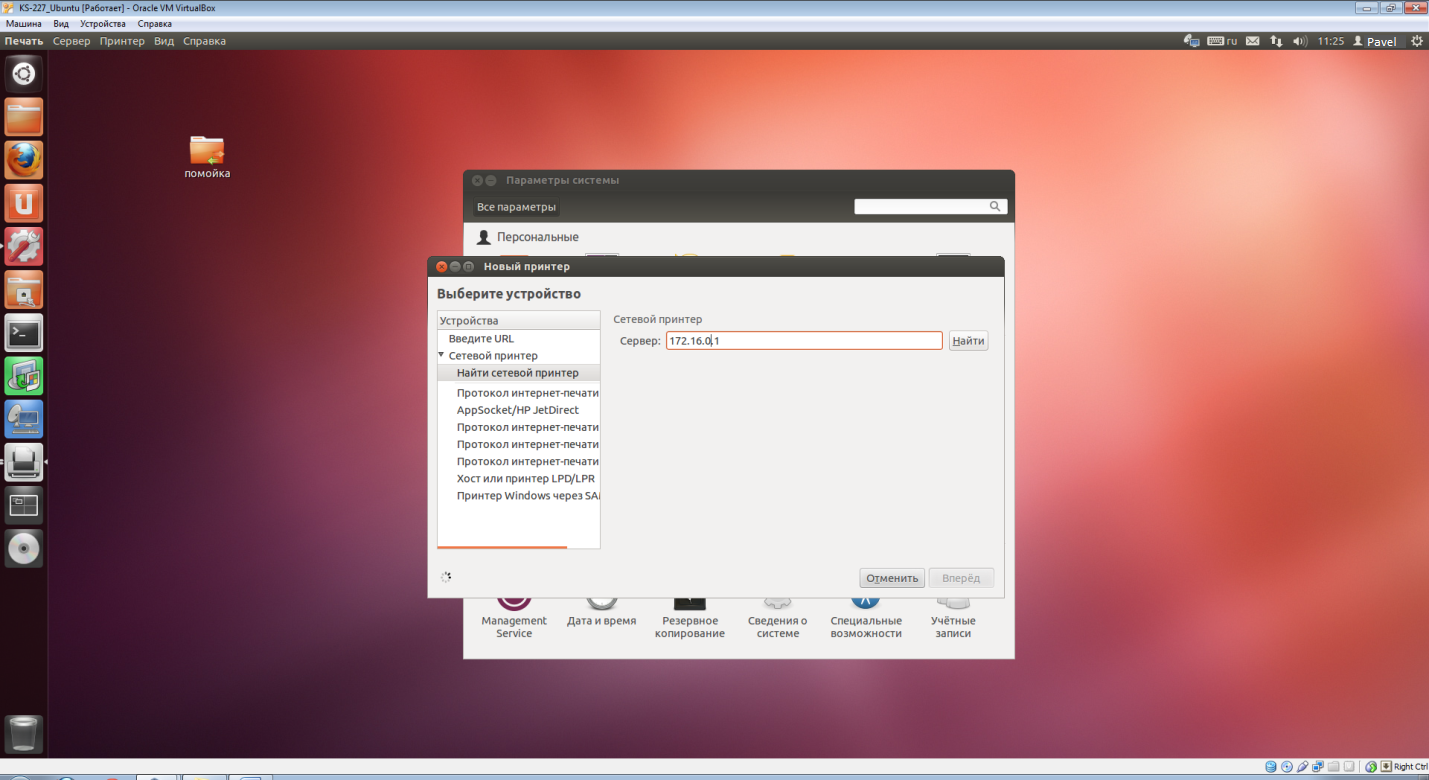Click the System Settings search field
The width and height of the screenshot is (1429, 780).
click(930, 206)
